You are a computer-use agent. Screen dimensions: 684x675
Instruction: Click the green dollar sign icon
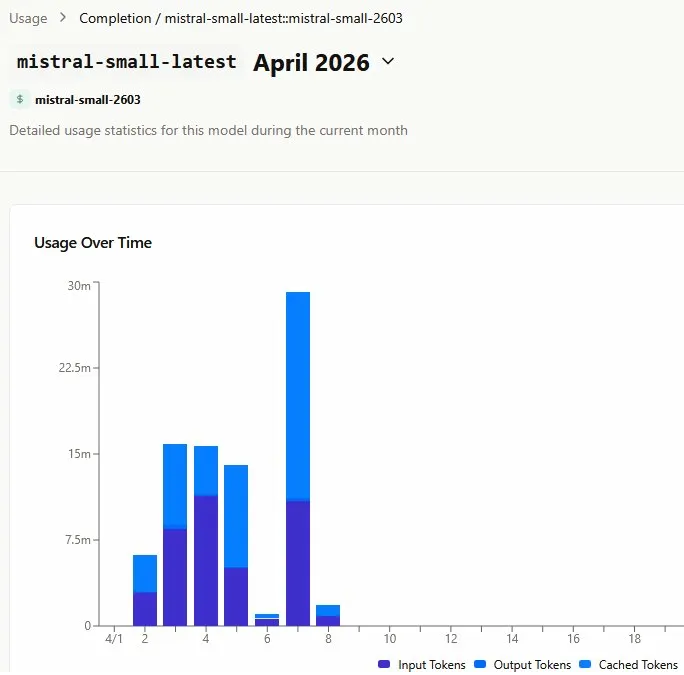20,99
